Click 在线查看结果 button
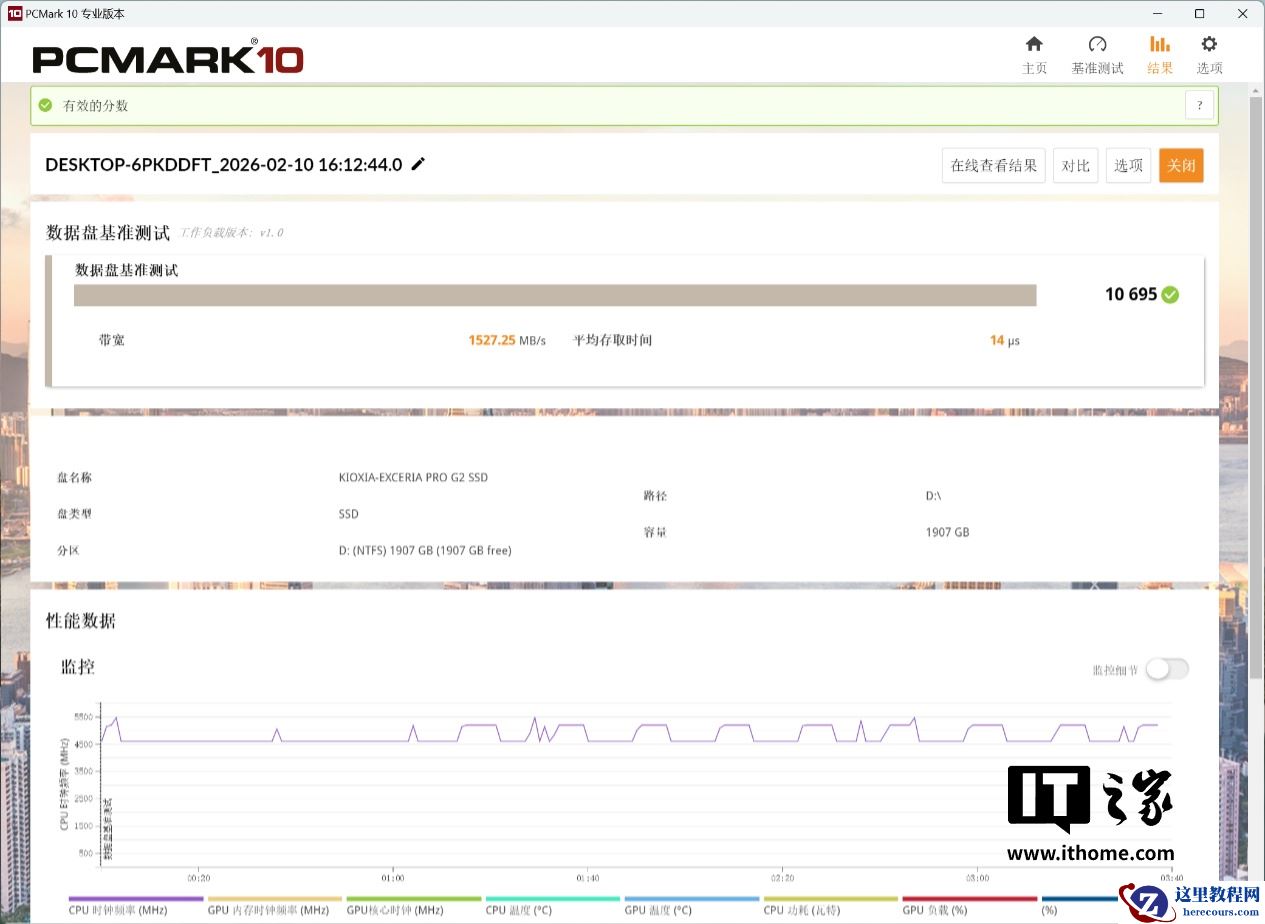The image size is (1265, 924). [993, 166]
